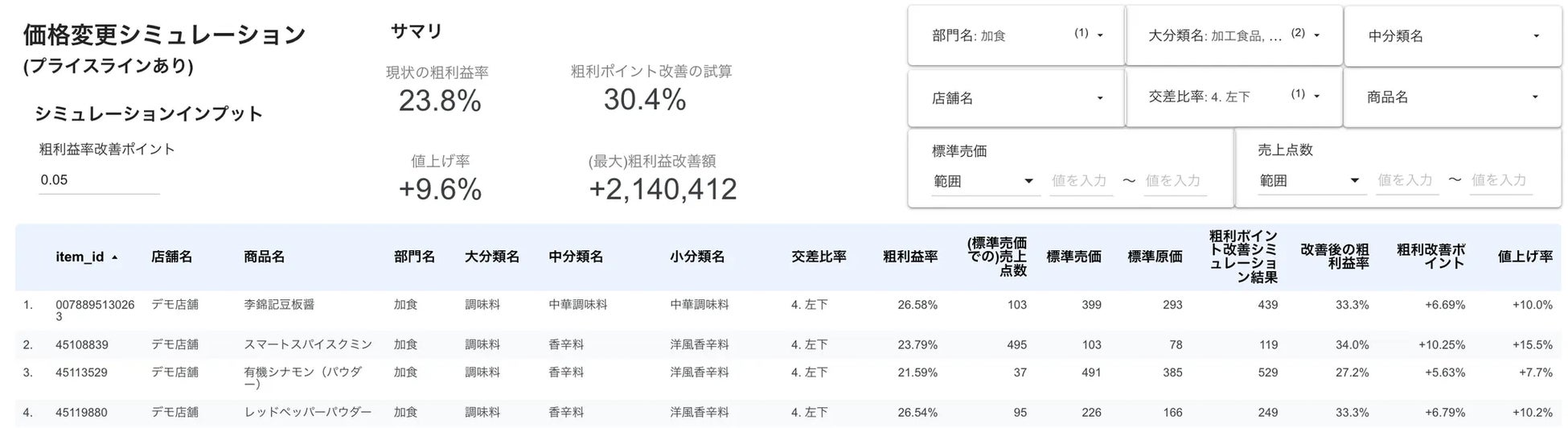Sort table by 粗利益率 column header
The width and height of the screenshot is (1568, 428).
909,257
